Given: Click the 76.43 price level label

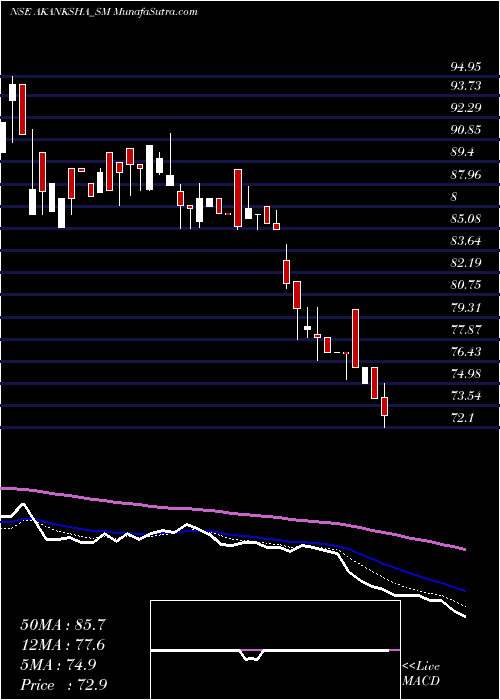Looking at the screenshot, I should click(x=466, y=351).
